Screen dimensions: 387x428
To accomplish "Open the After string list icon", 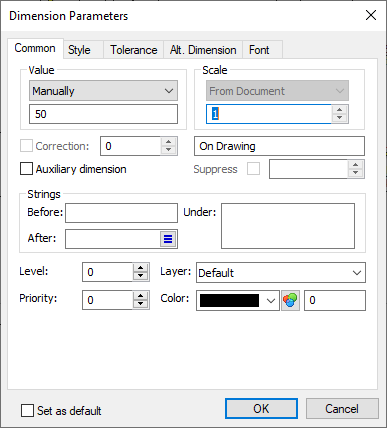I will [168, 239].
